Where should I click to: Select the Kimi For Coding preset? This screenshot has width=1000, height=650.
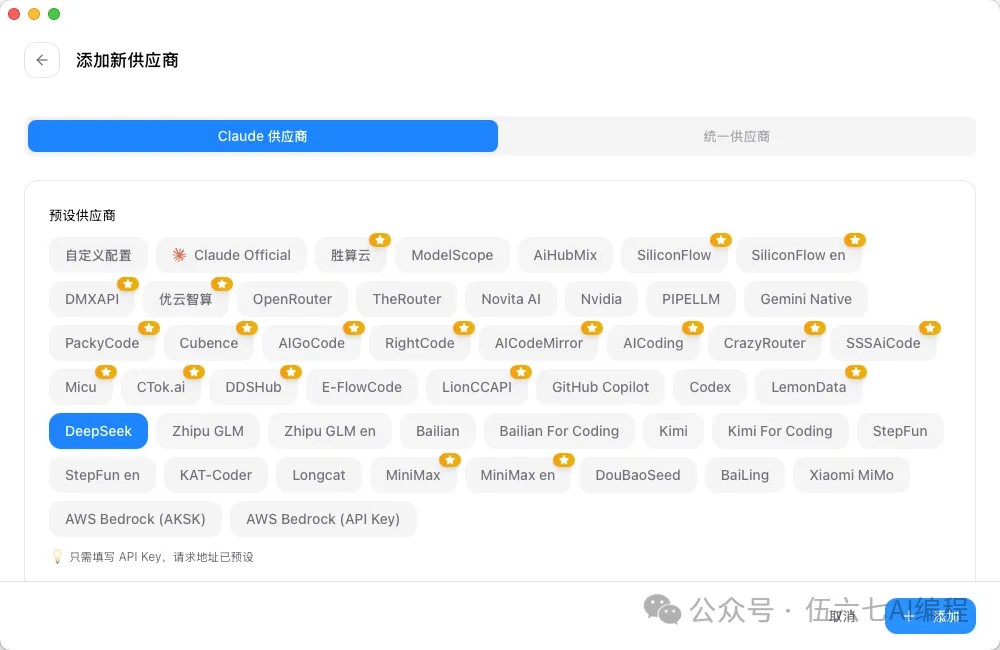tap(780, 431)
